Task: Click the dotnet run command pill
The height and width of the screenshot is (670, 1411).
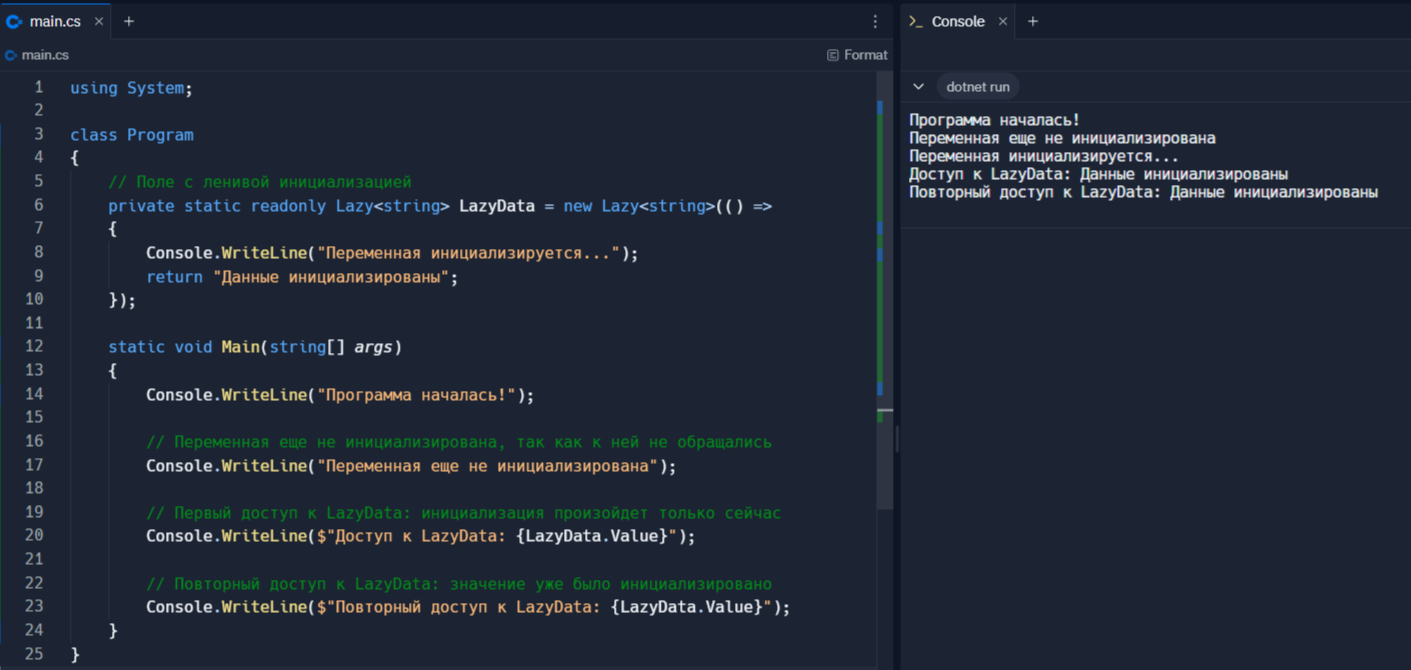Action: [x=977, y=86]
